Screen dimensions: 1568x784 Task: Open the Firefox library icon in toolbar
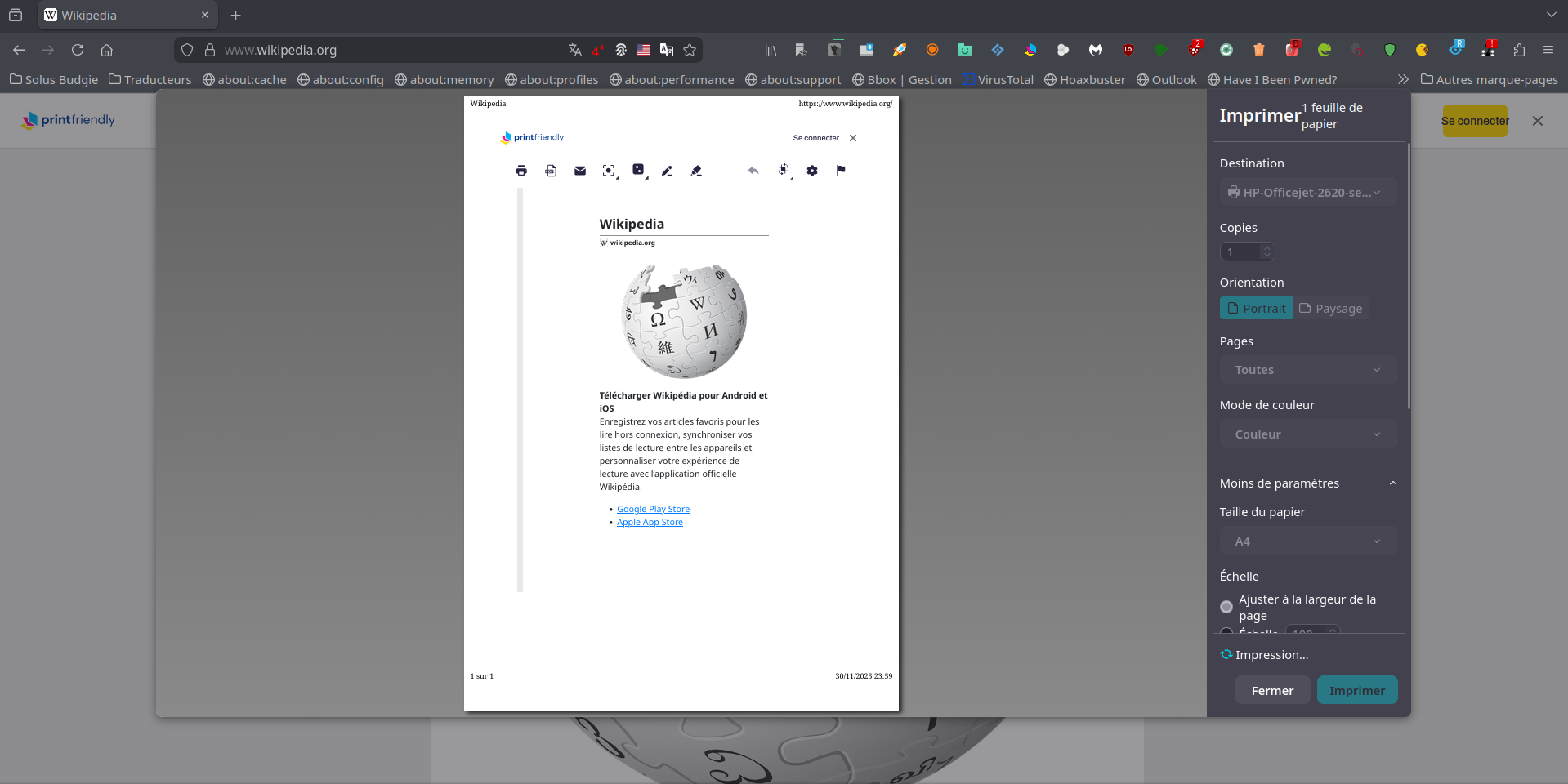point(769,50)
